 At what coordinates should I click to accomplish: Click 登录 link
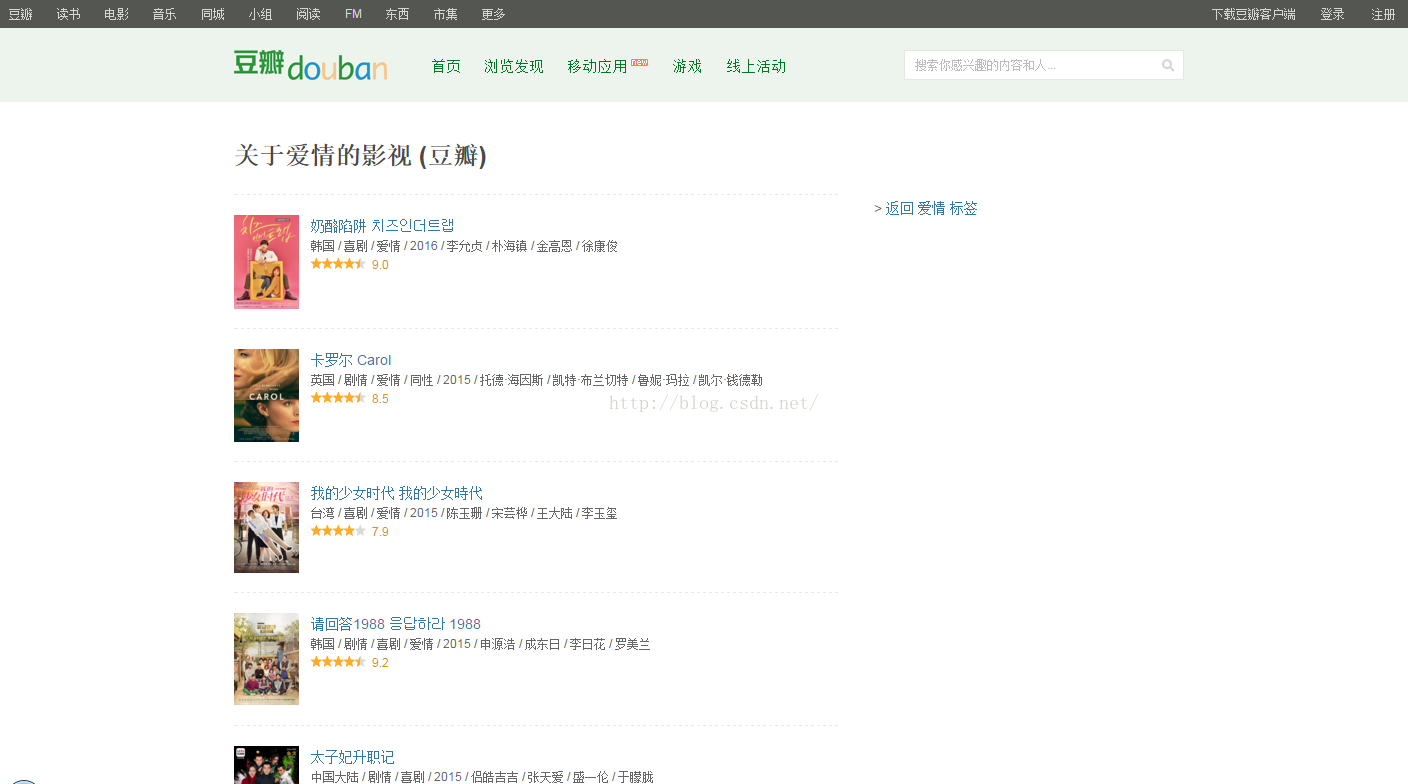coord(1332,14)
